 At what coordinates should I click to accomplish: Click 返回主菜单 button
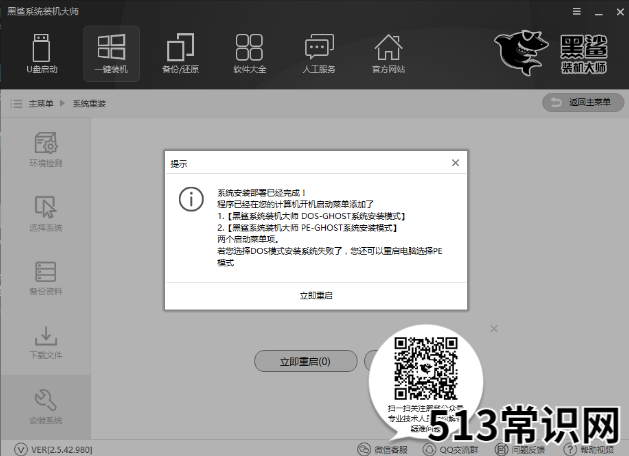[x=583, y=103]
